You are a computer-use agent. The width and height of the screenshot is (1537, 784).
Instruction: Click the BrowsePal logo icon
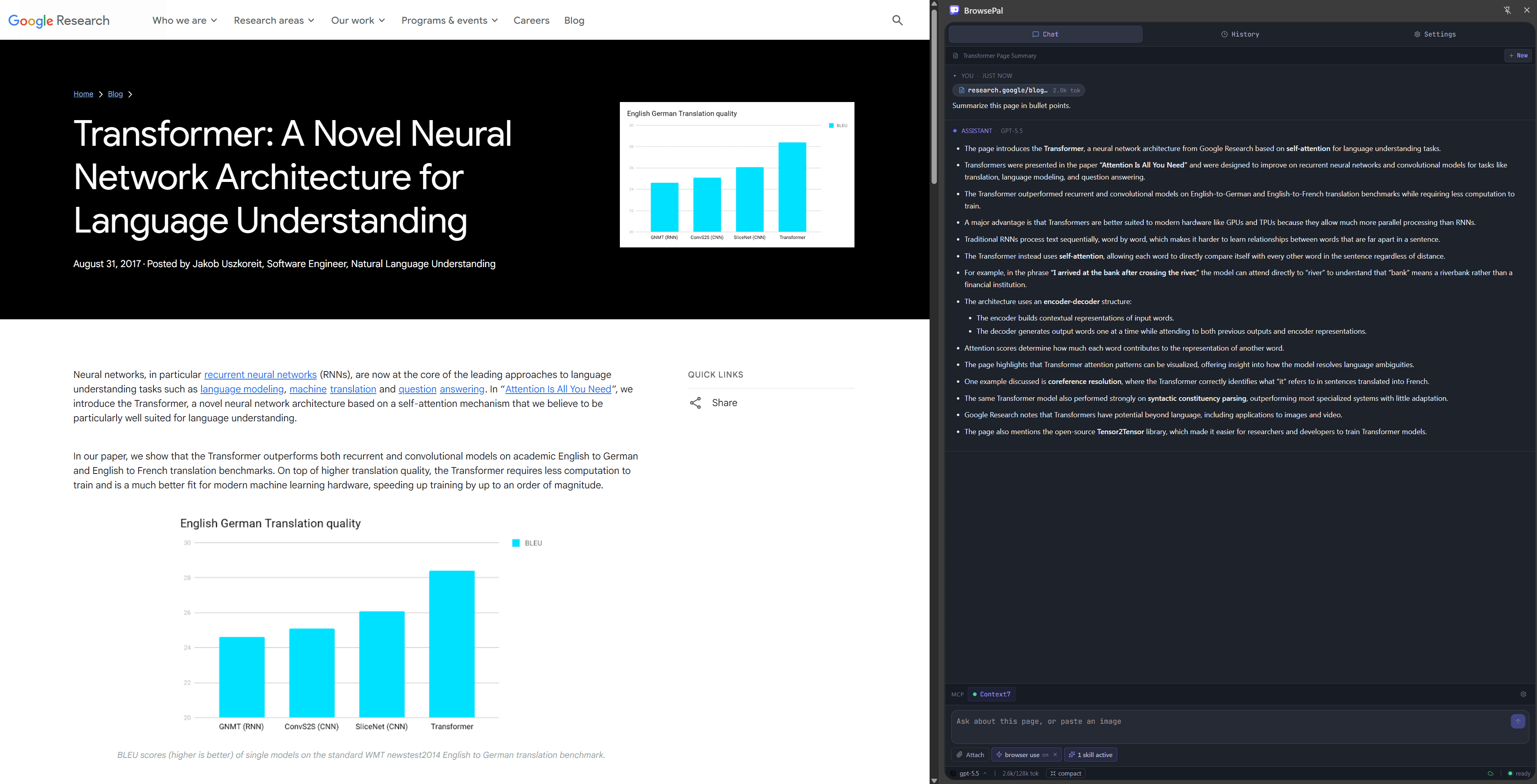pyautogui.click(x=954, y=10)
